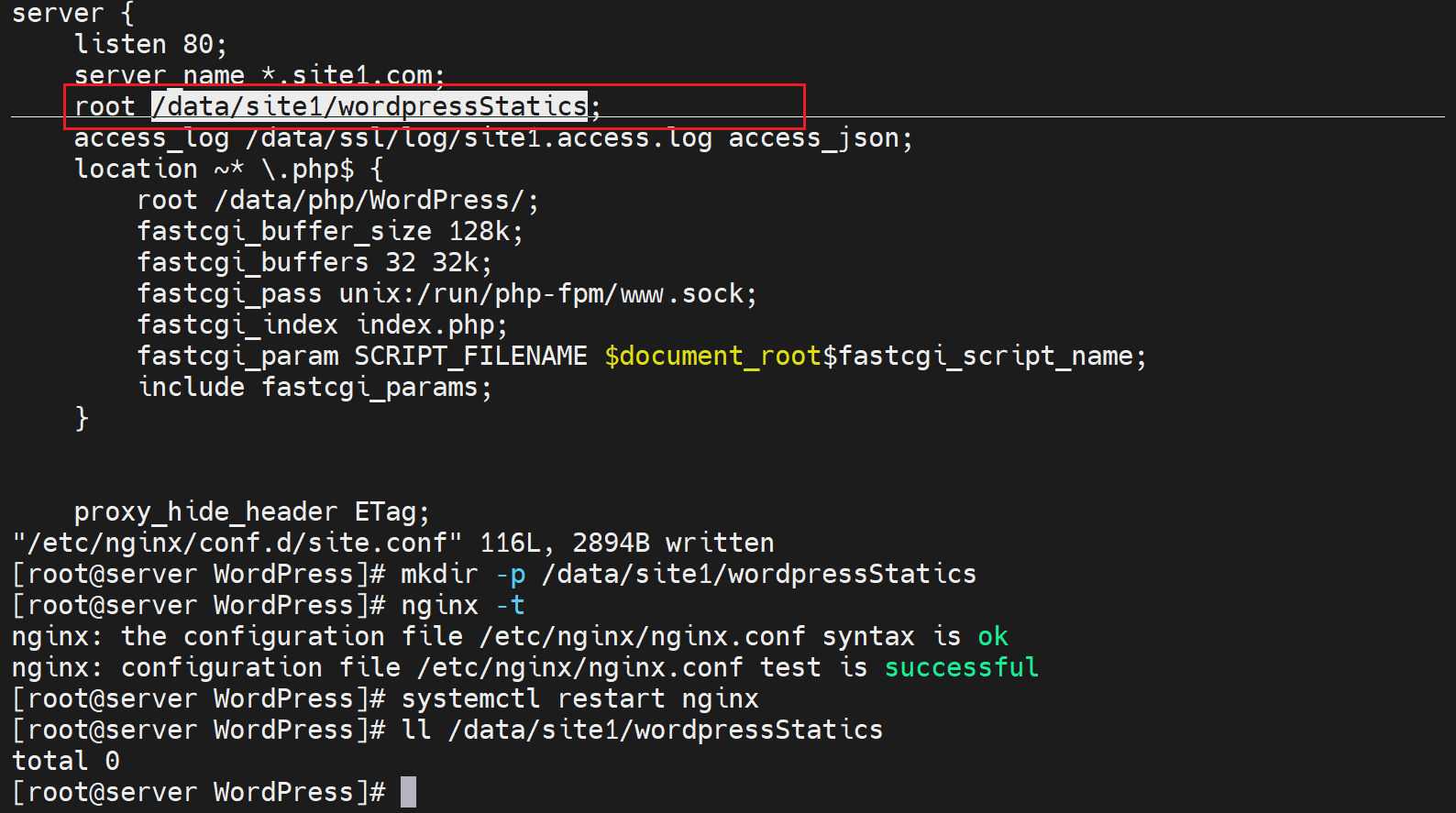Click the yellow '$document_root' variable

pyautogui.click(x=712, y=357)
